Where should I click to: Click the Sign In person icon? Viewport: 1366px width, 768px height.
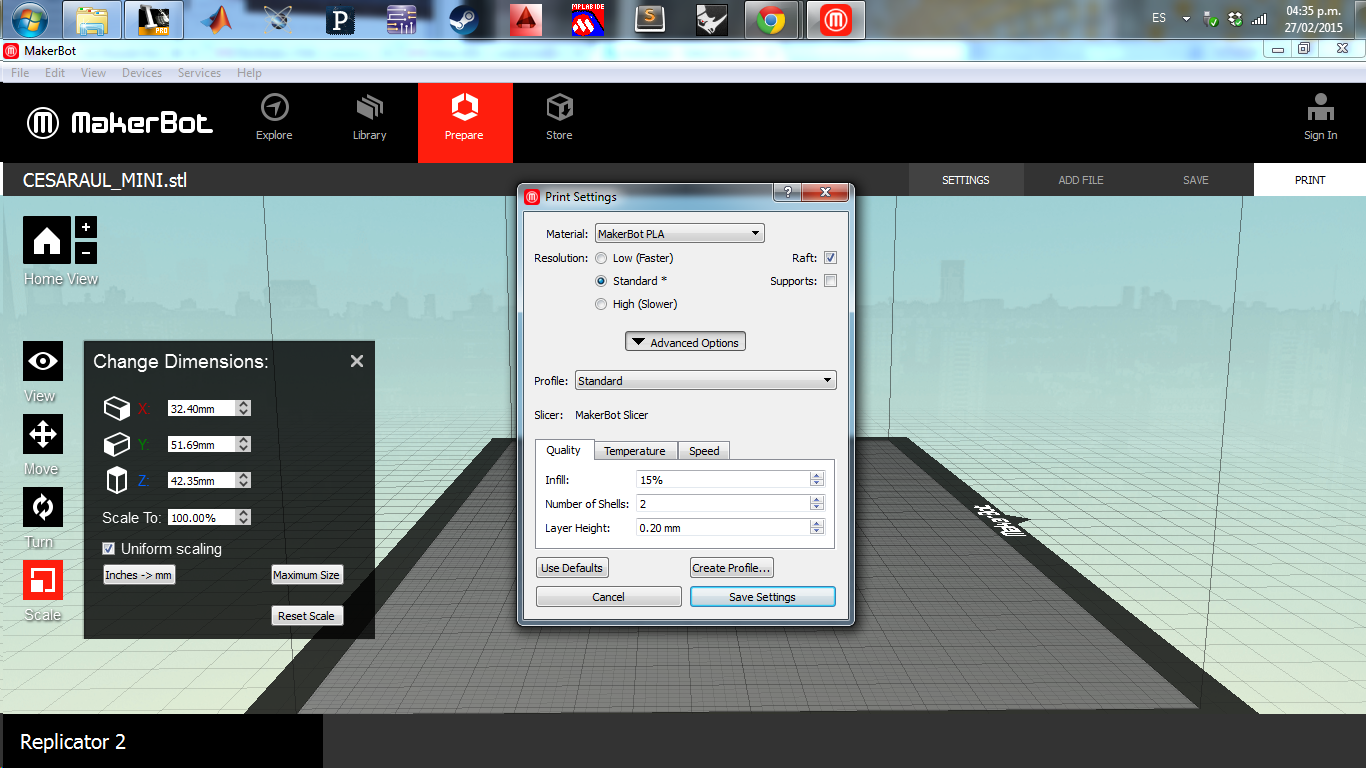(1320, 107)
